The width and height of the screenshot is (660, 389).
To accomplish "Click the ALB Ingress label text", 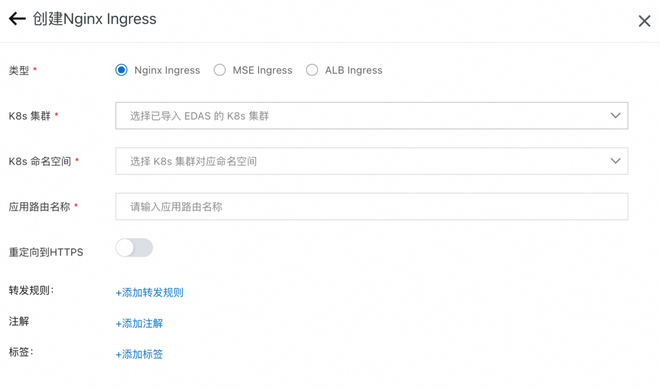I will (354, 70).
